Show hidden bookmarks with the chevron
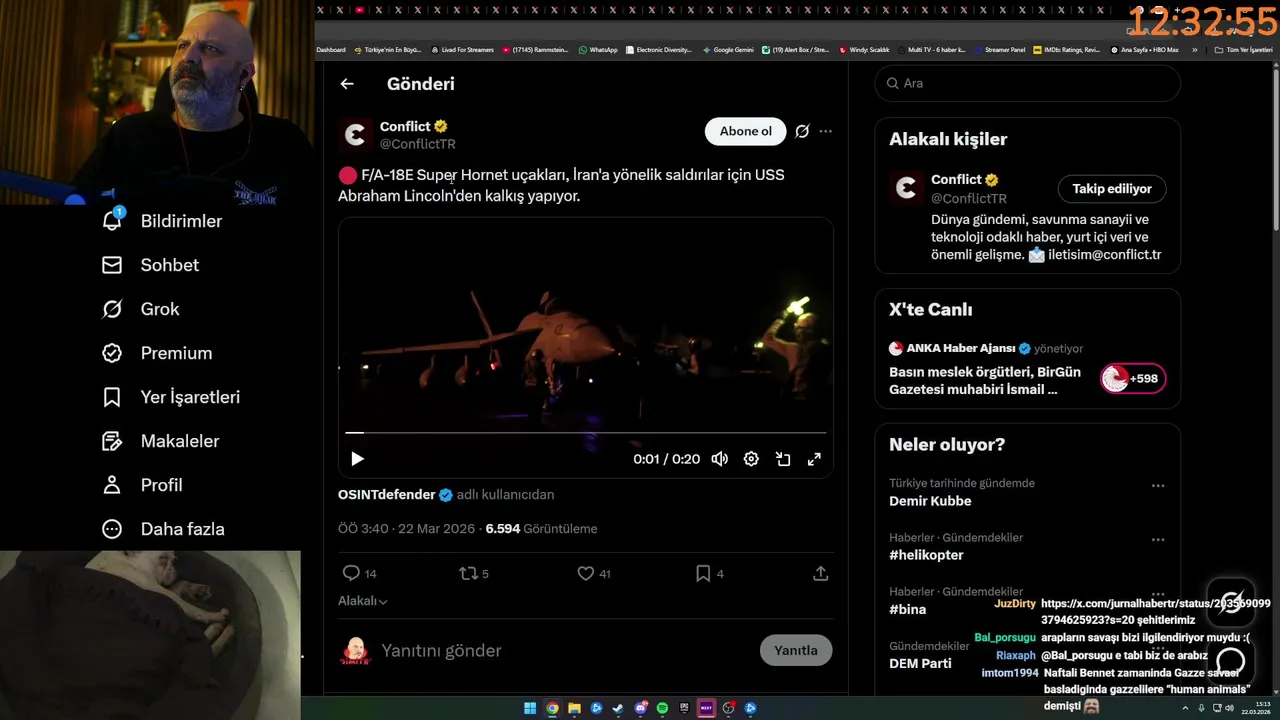Viewport: 1280px width, 720px height. coord(1194,50)
